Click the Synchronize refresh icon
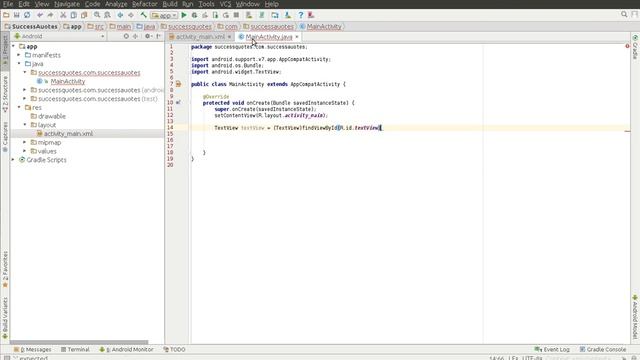 coord(27,15)
